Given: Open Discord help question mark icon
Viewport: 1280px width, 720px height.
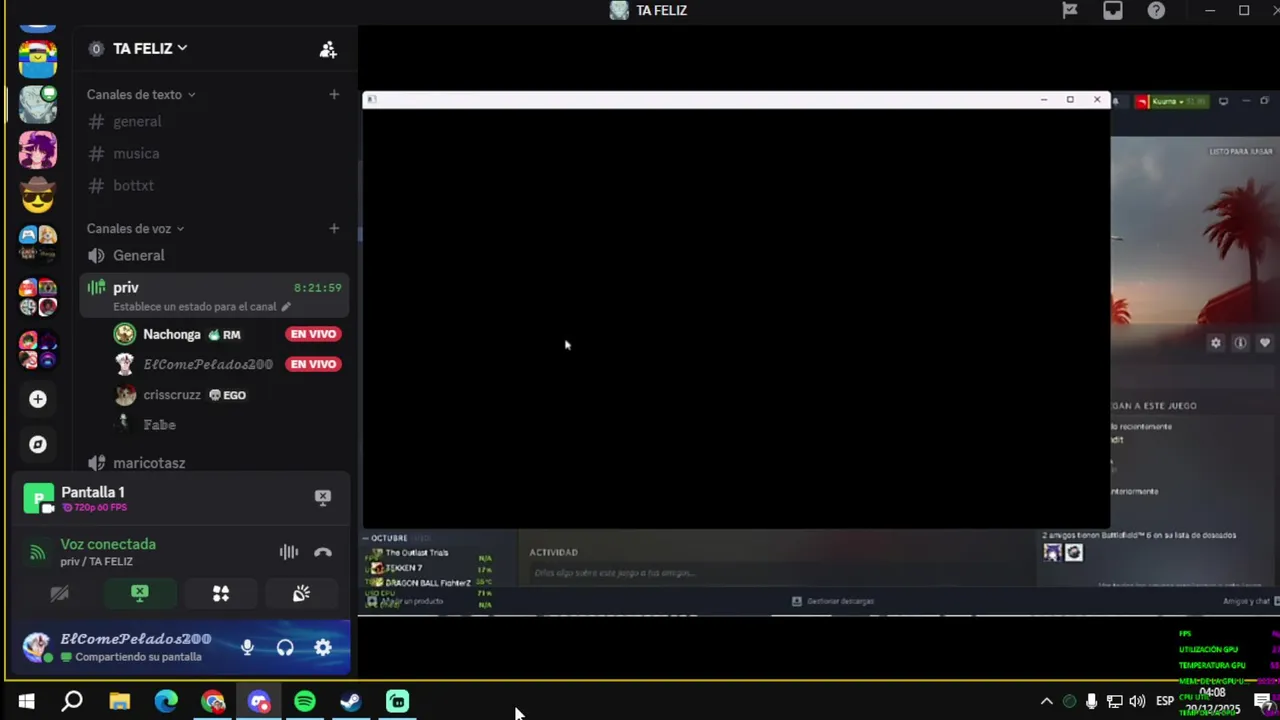Looking at the screenshot, I should [1156, 11].
